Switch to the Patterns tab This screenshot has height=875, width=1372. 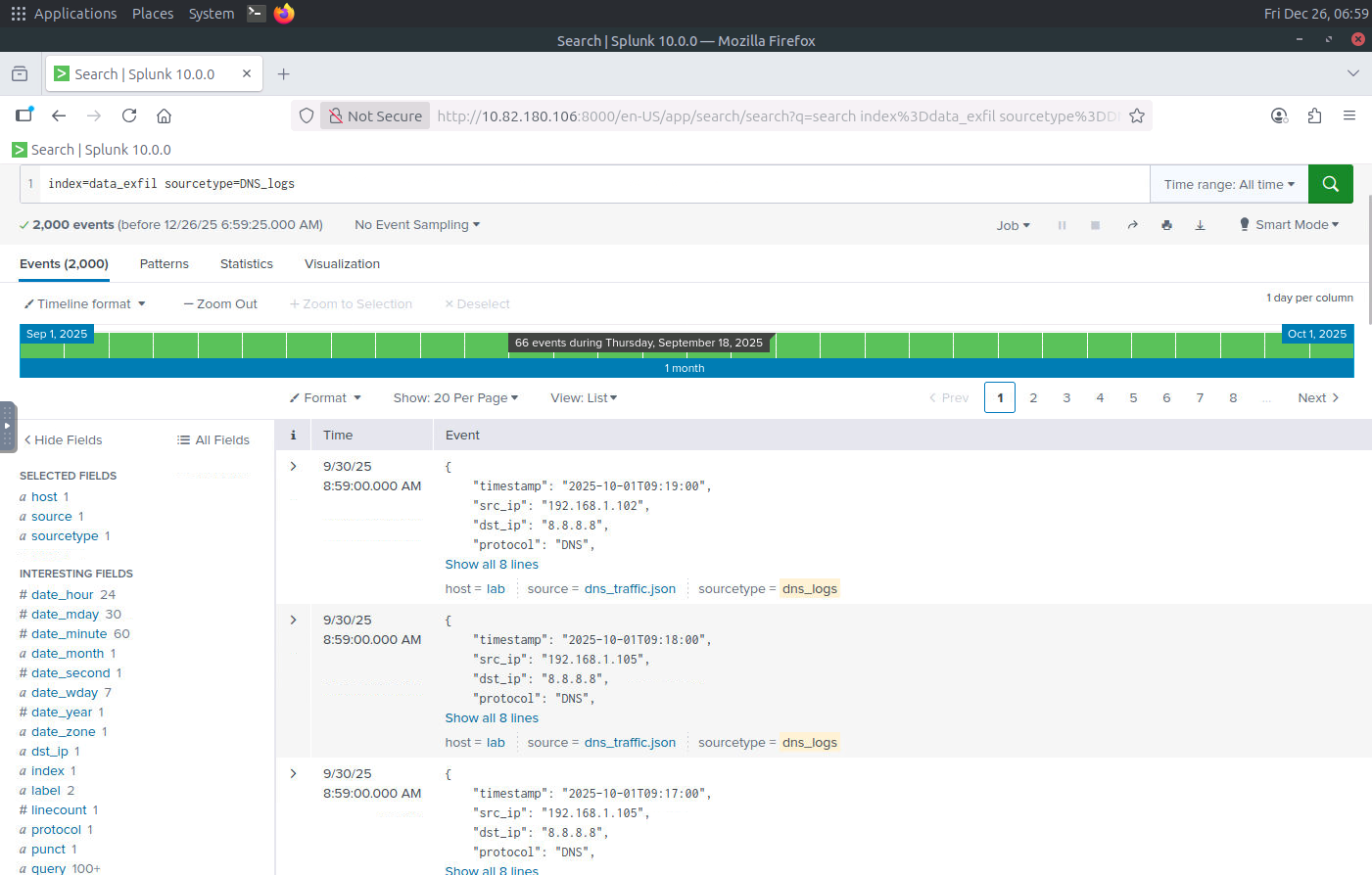(164, 264)
